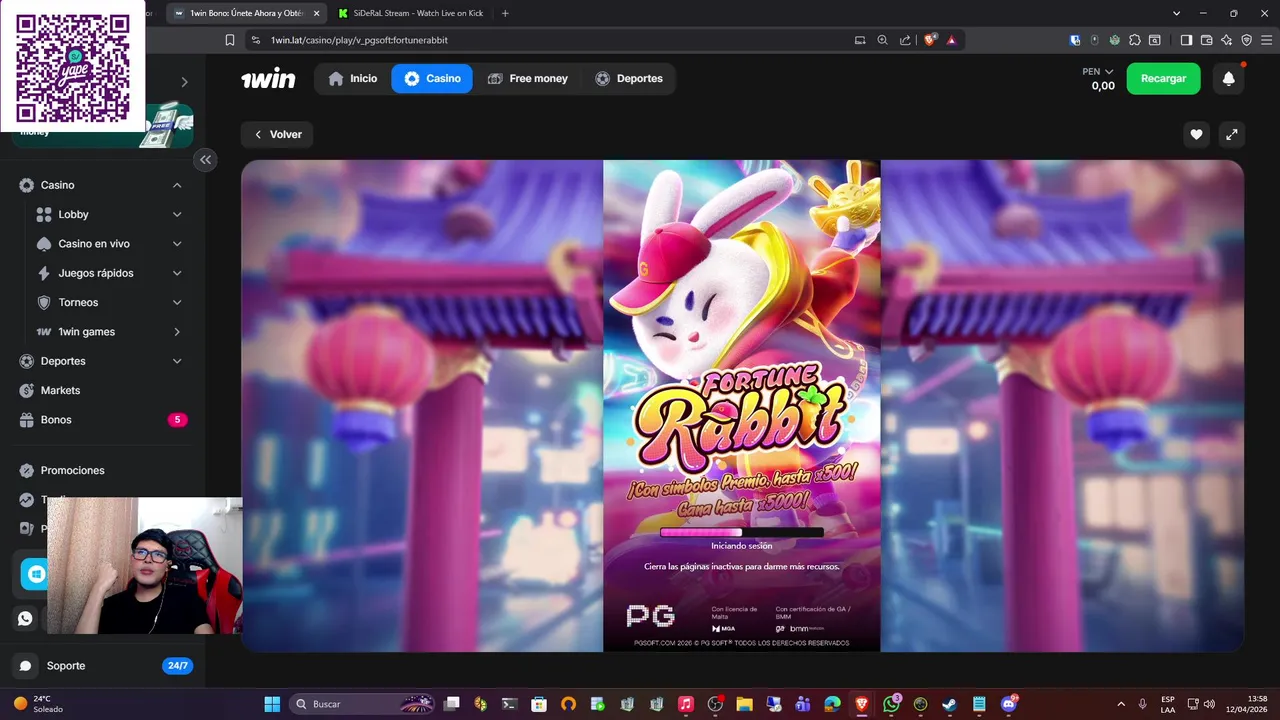
Task: Click the share page icon in address bar
Action: 905,40
